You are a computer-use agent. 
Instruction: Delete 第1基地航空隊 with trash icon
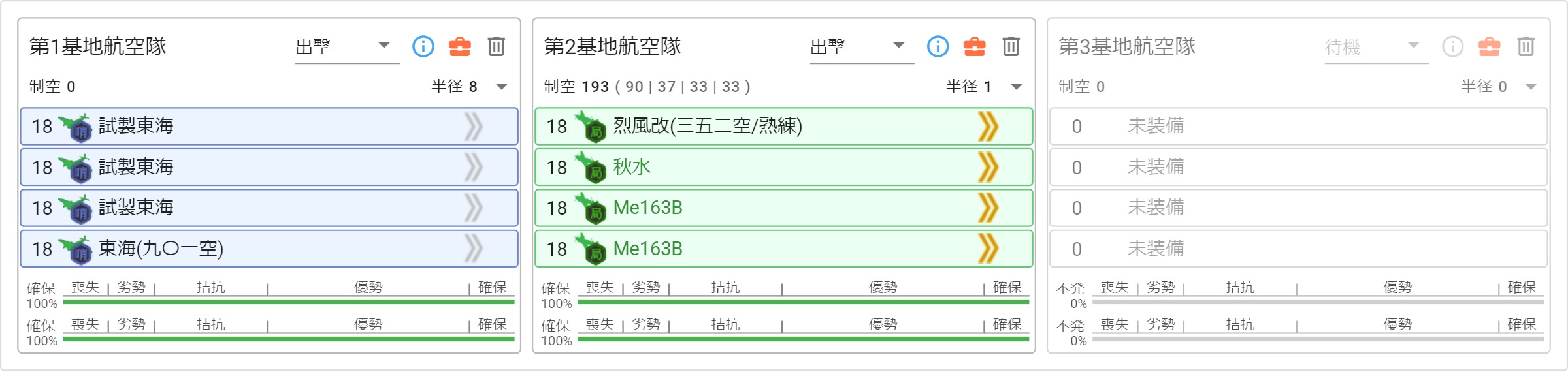click(x=497, y=46)
